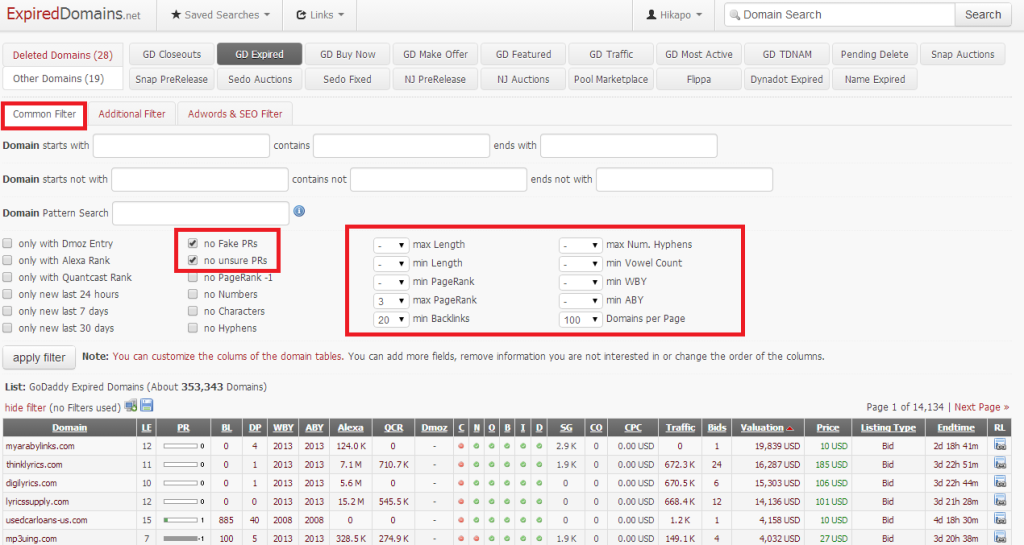
Task: Open related links icon for usedcarloans-us.com row
Action: (x=1000, y=519)
